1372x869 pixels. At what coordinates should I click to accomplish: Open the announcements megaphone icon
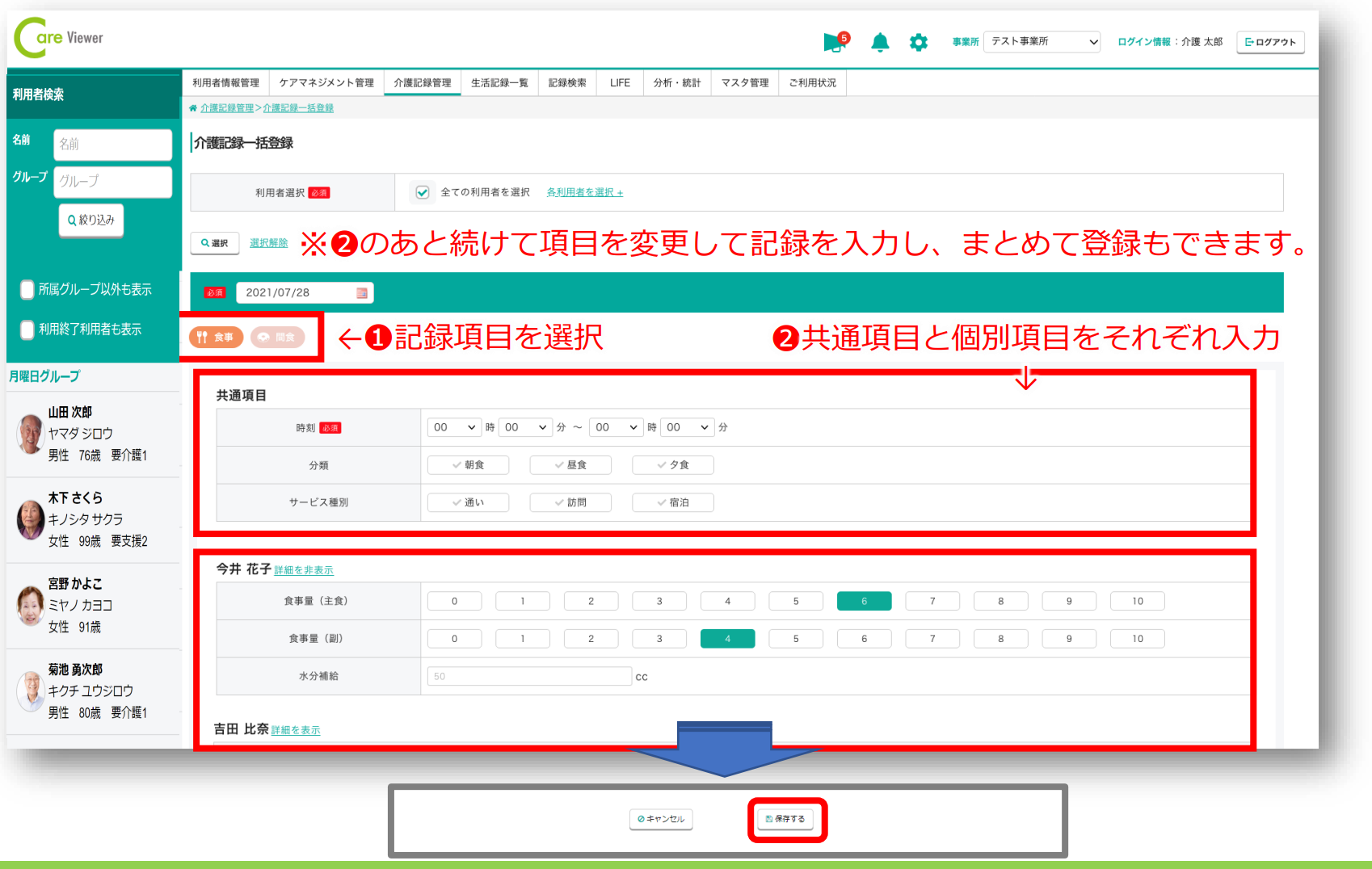(834, 42)
